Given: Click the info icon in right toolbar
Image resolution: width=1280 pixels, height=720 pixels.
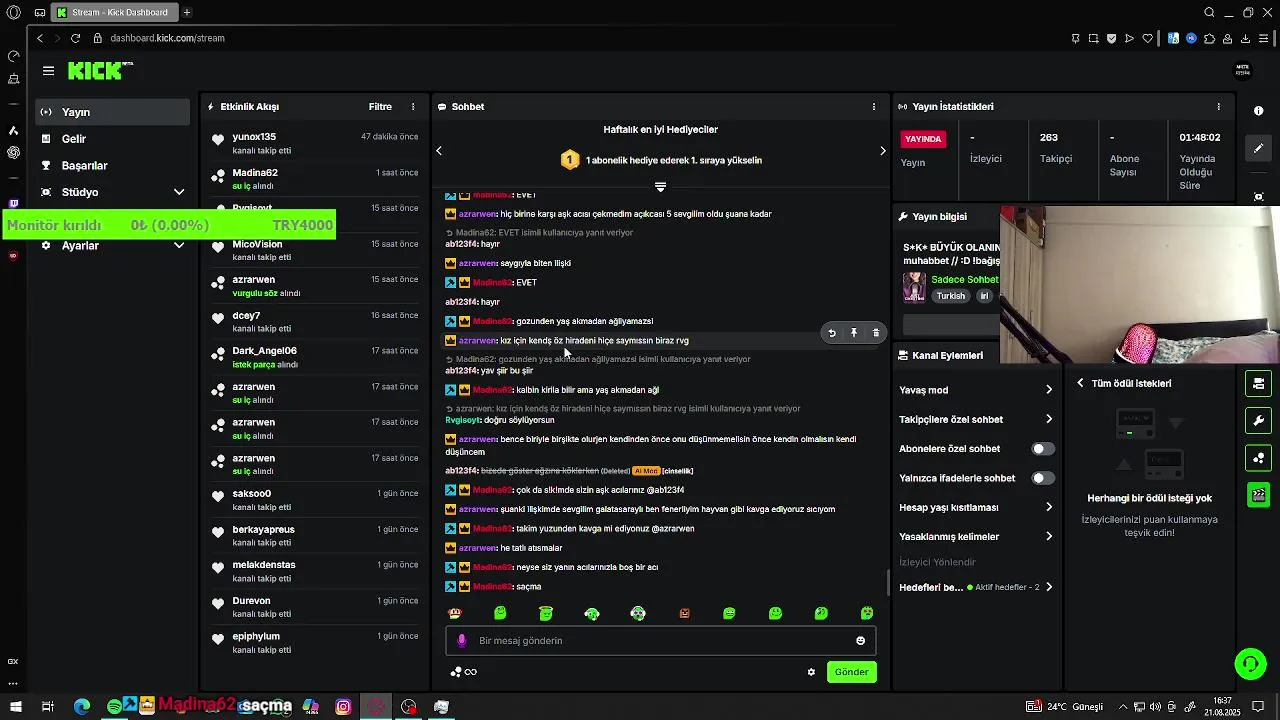Looking at the screenshot, I should point(1258,111).
